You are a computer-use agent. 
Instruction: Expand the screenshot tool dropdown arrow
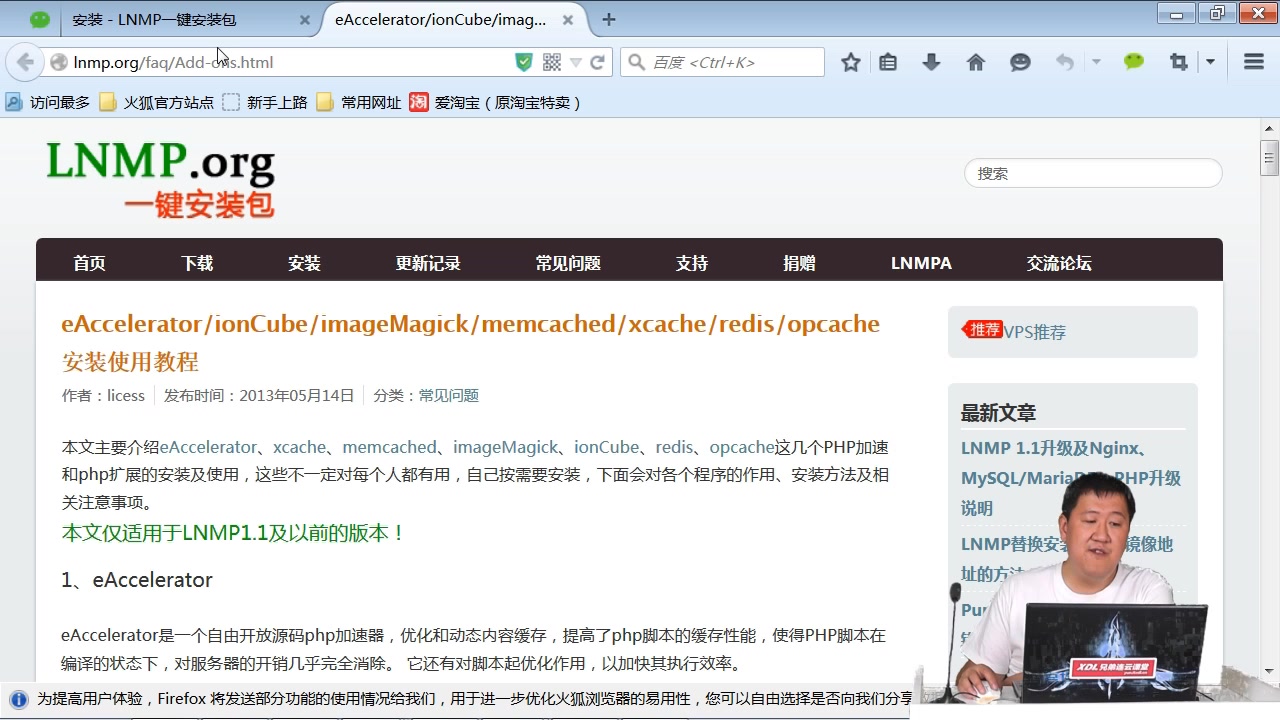pos(1210,62)
